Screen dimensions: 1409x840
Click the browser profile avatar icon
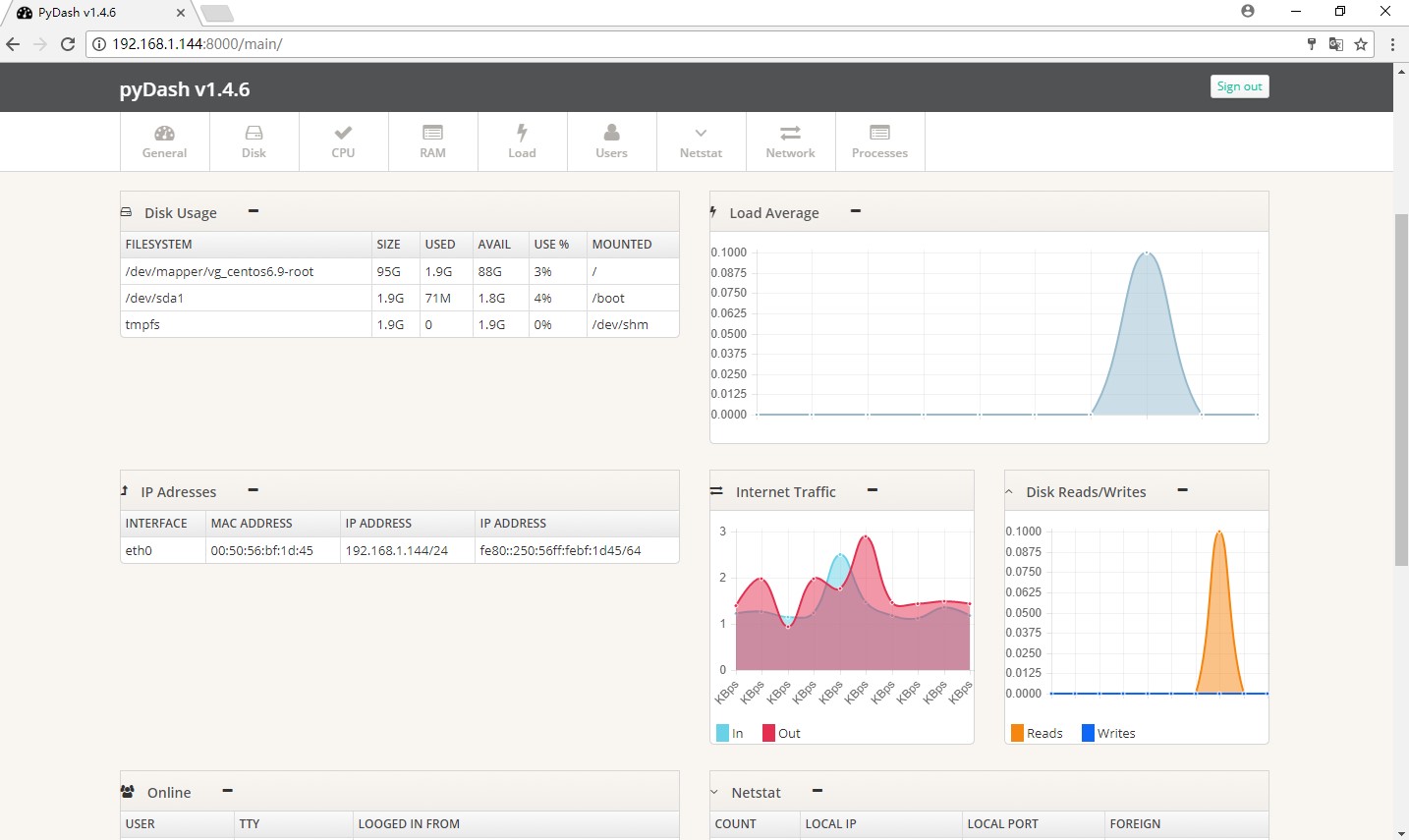1248,11
